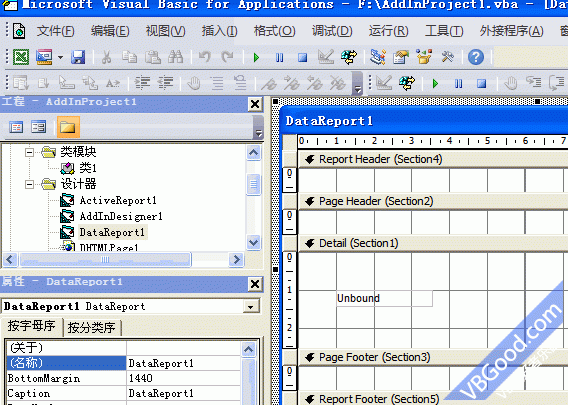Open the Insert object dropdown arrow
Screen dimensions: 568x405
[x=60, y=57]
